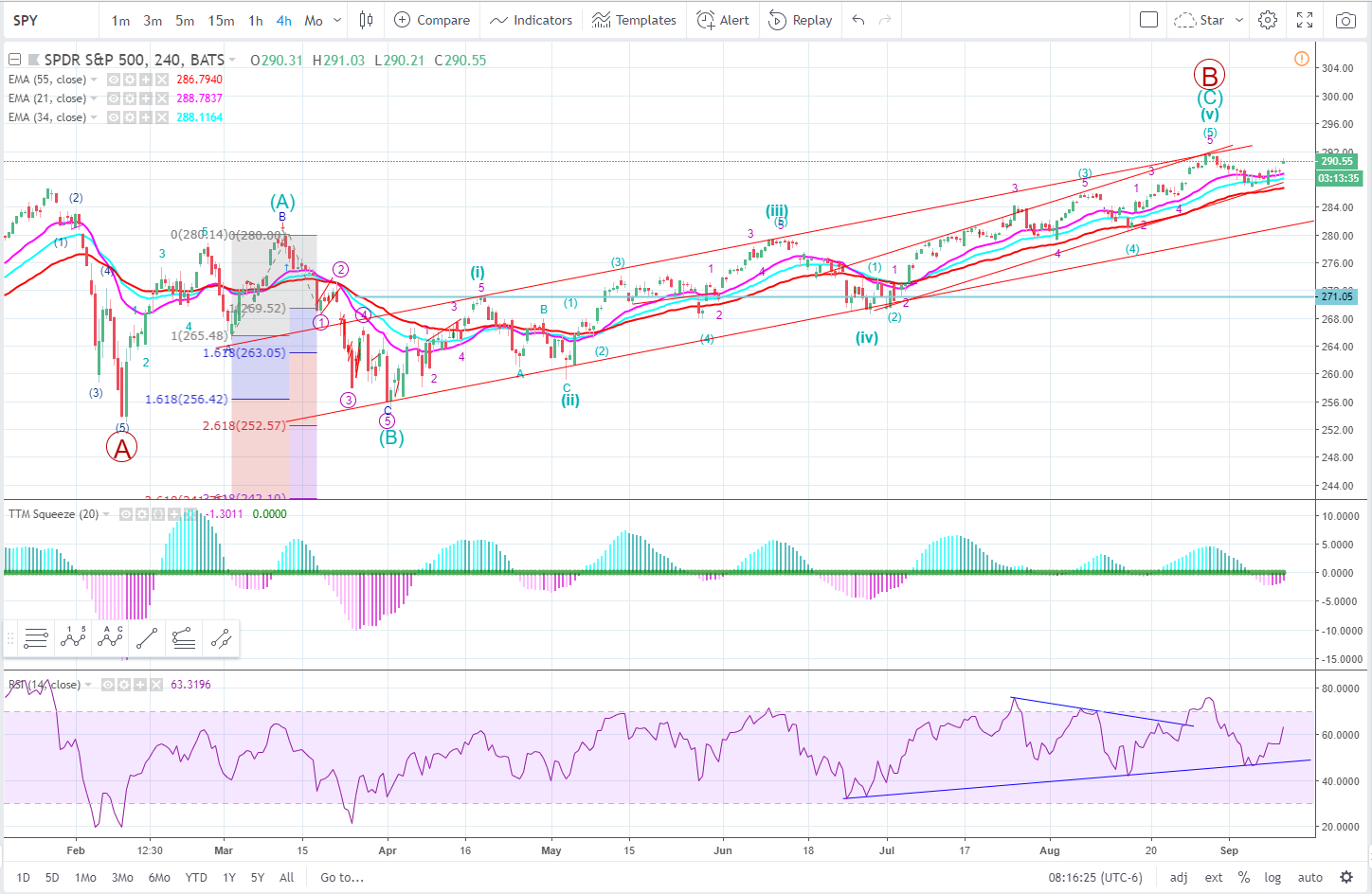Grab the drawing toolbar drag handle
Image resolution: width=1372 pixels, height=894 pixels.
pyautogui.click(x=10, y=639)
